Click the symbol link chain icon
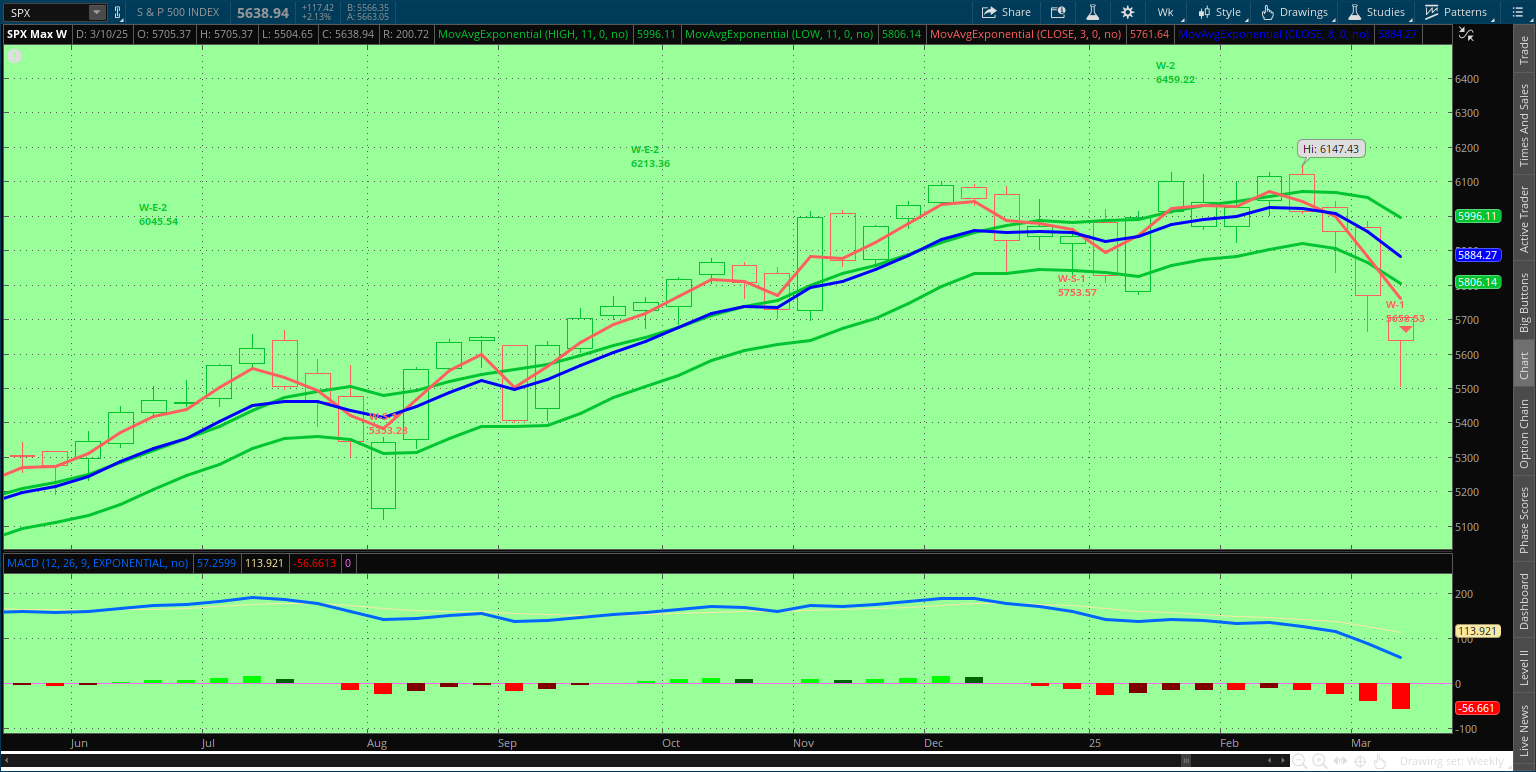This screenshot has height=772, width=1536. click(117, 12)
